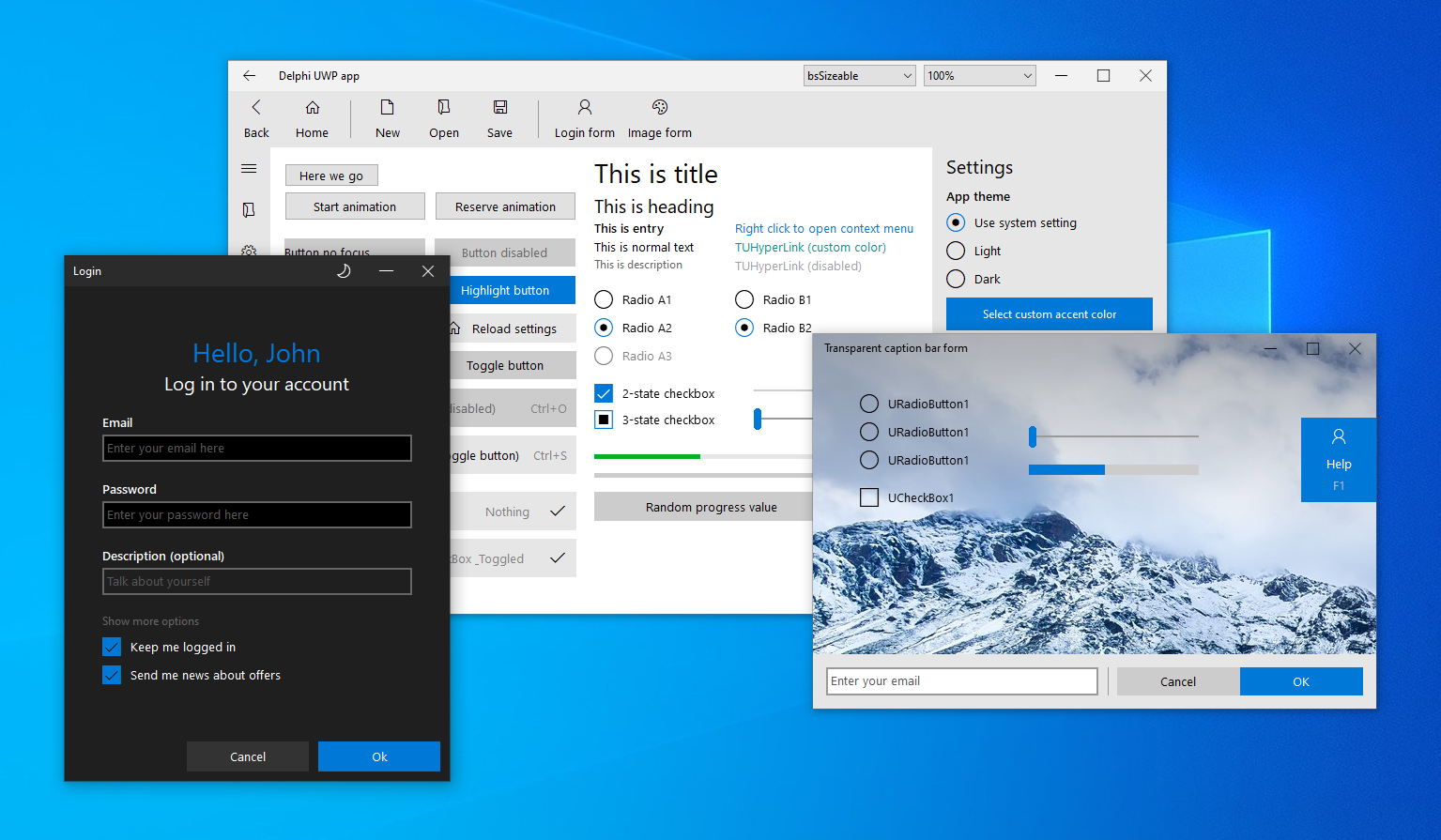Toggle the 2-state checkbox
Viewport: 1441px width, 840px height.
coord(602,393)
